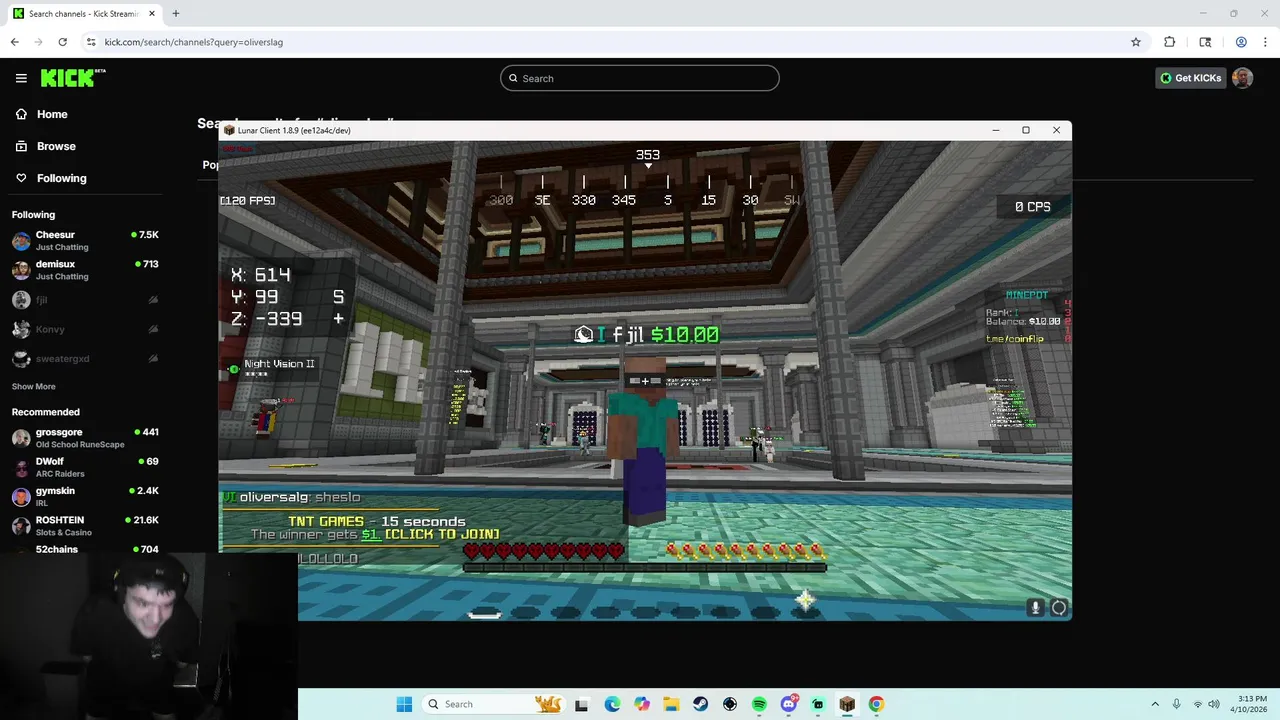Open Chrome three-dot menu

[x=1266, y=42]
